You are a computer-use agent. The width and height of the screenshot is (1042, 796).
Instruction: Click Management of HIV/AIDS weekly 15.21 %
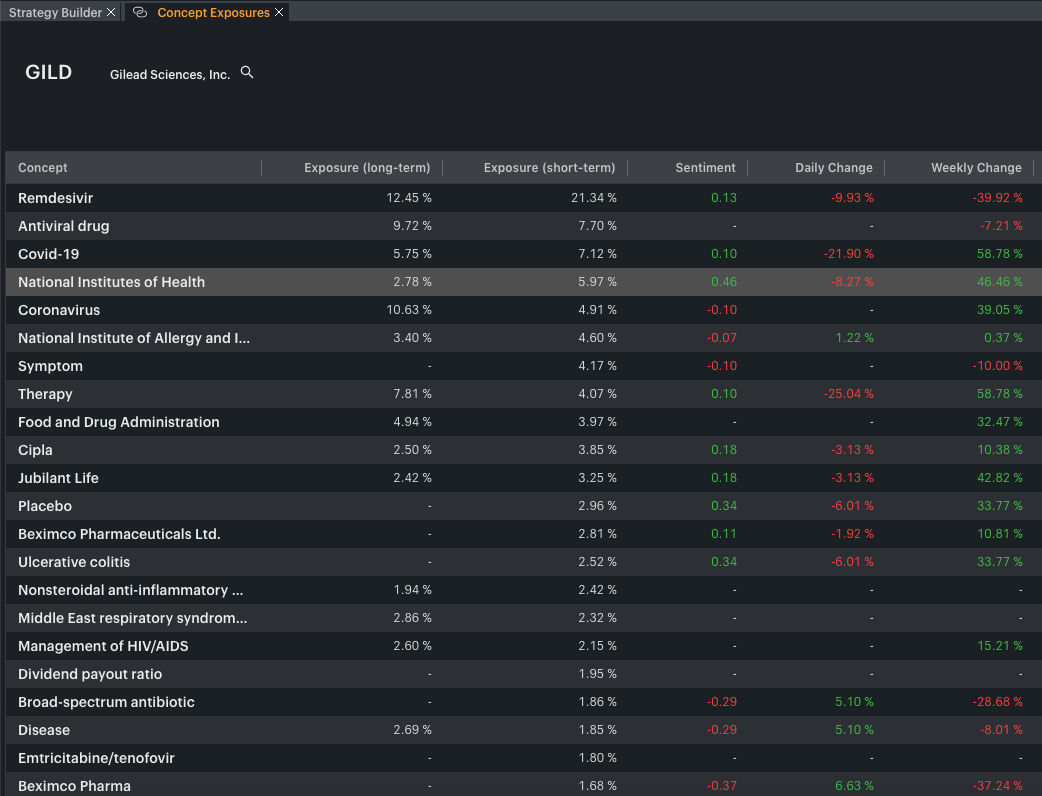point(999,646)
